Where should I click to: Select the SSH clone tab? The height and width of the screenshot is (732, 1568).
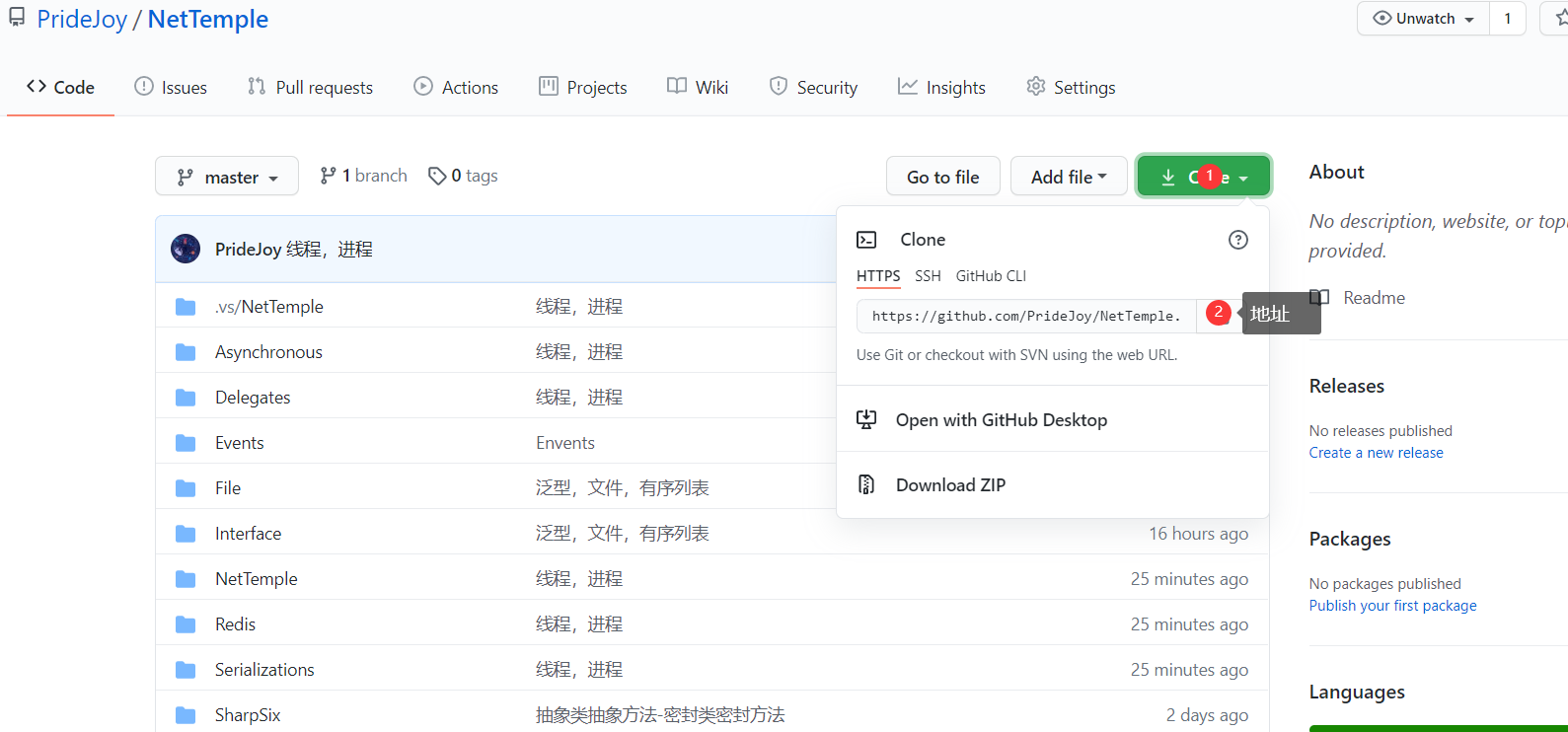[x=928, y=276]
